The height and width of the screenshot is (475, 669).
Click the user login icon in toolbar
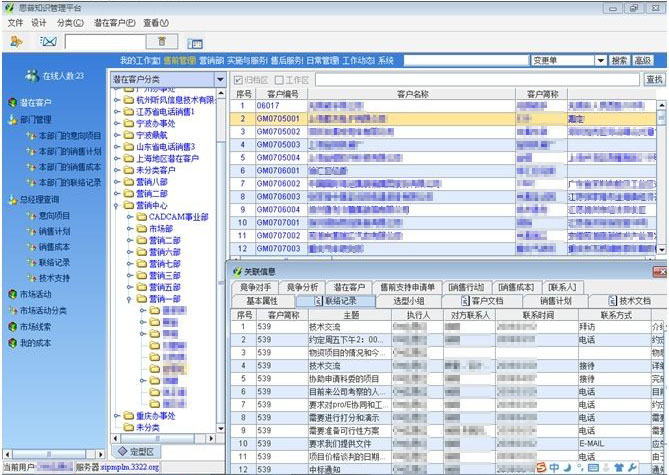(x=16, y=41)
